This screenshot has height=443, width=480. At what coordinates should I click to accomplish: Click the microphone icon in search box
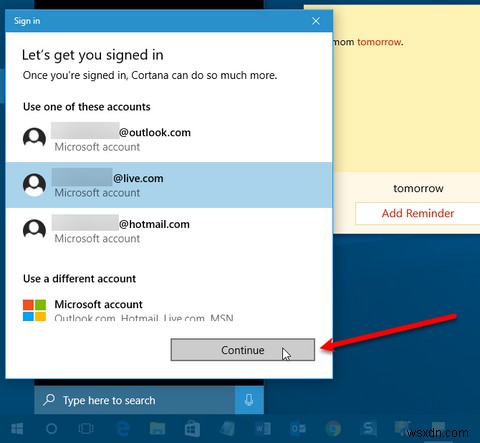[x=249, y=400]
